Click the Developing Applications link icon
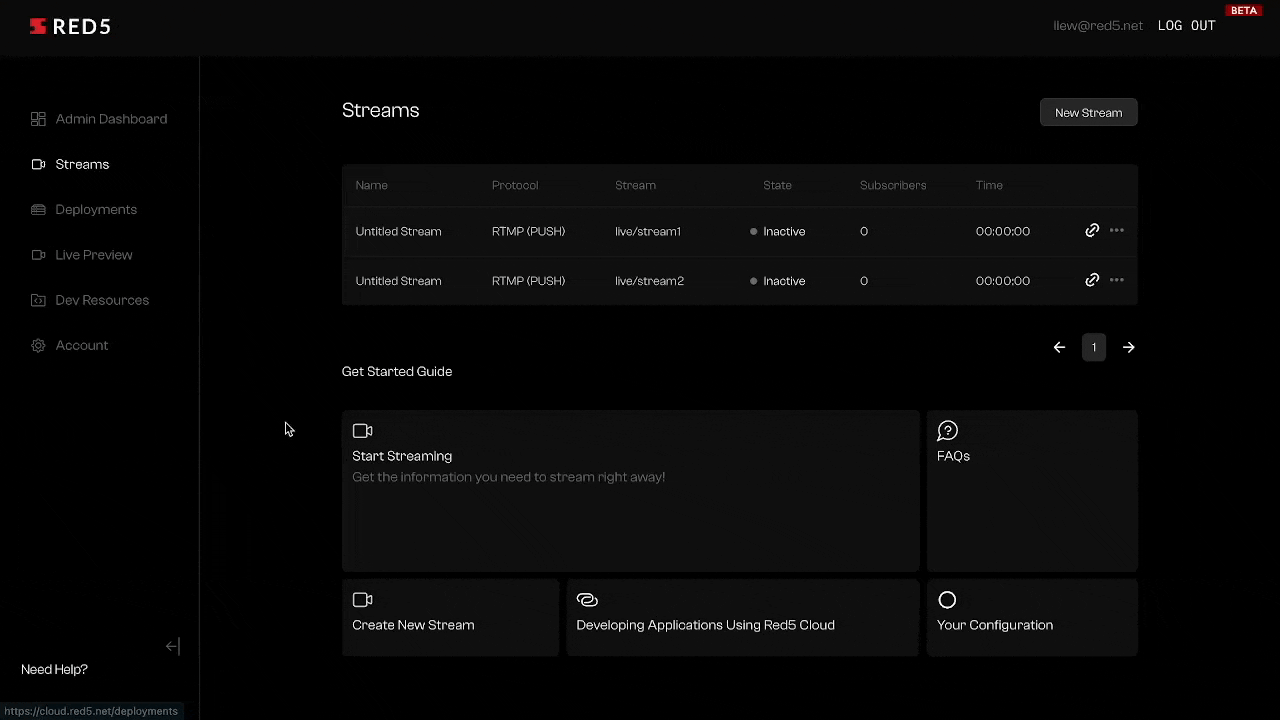This screenshot has height=720, width=1280. tap(587, 600)
